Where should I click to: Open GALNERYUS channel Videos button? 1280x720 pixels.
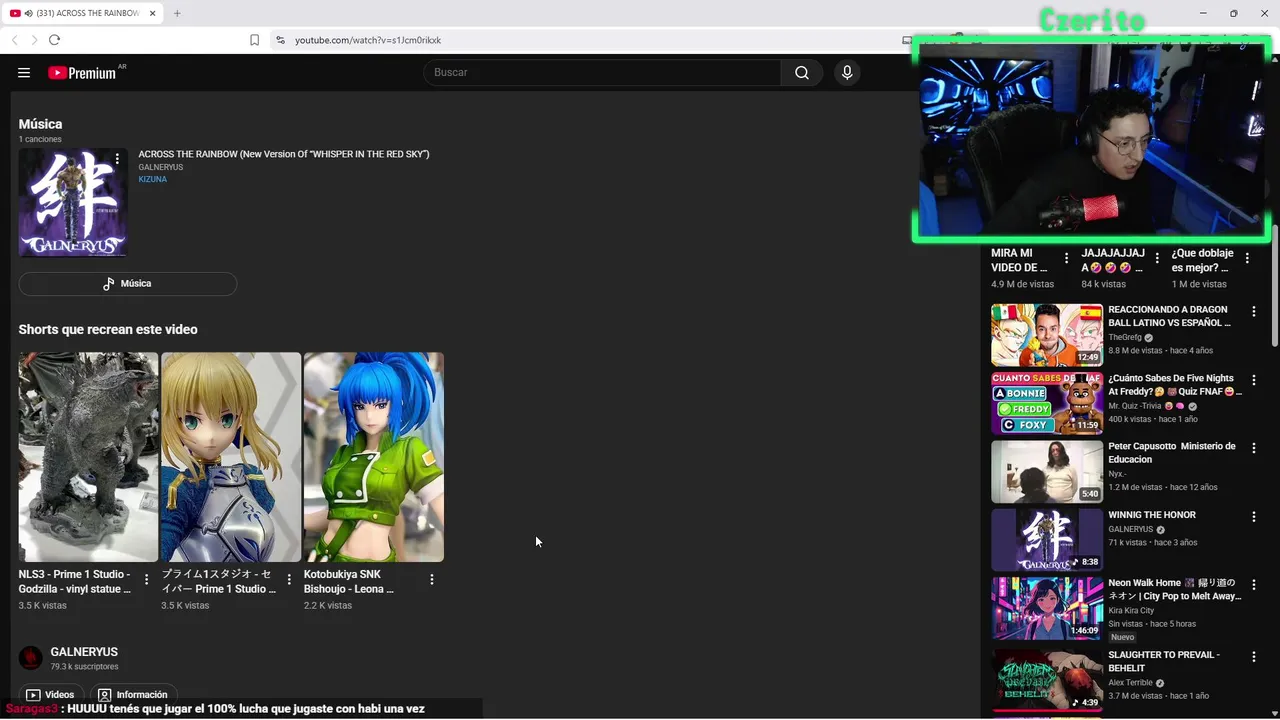coord(51,694)
